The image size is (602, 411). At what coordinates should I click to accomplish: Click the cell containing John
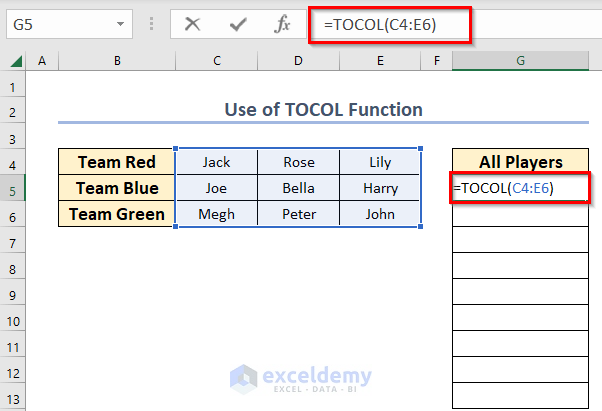pyautogui.click(x=380, y=214)
